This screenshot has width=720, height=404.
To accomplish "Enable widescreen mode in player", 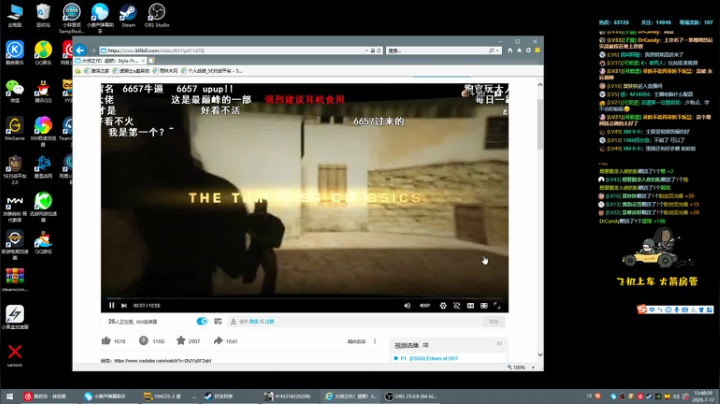I will point(470,305).
